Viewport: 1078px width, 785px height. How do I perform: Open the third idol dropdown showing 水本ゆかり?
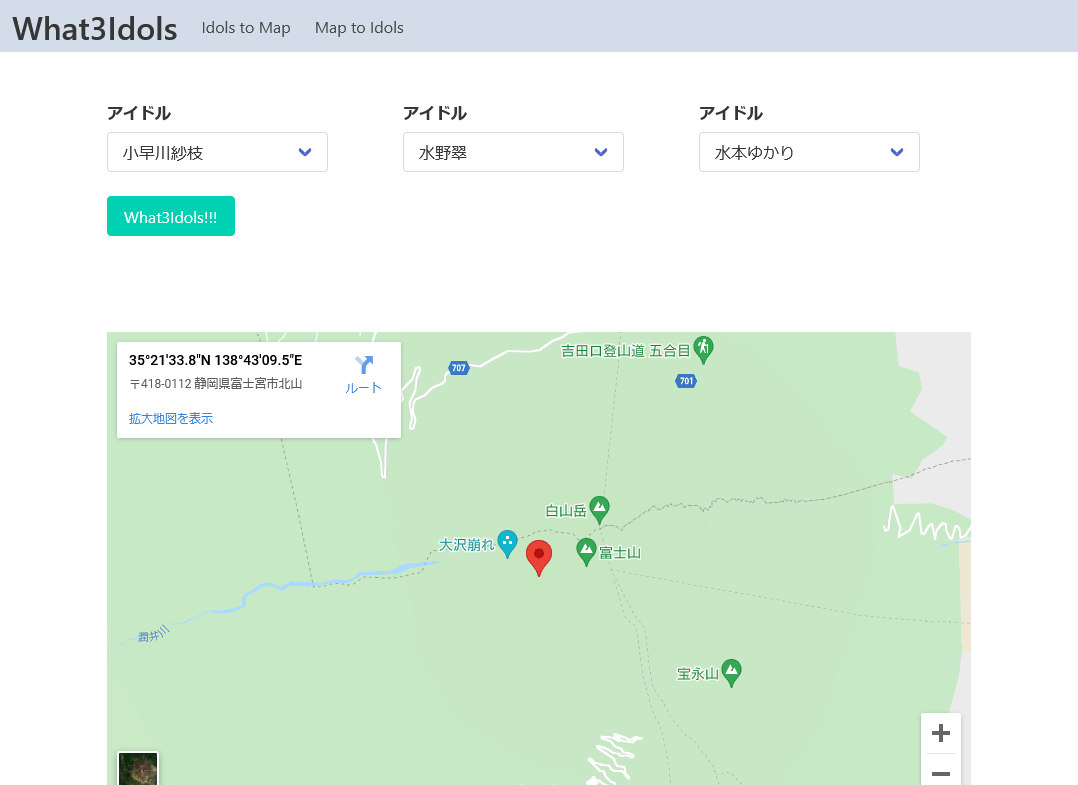click(809, 152)
